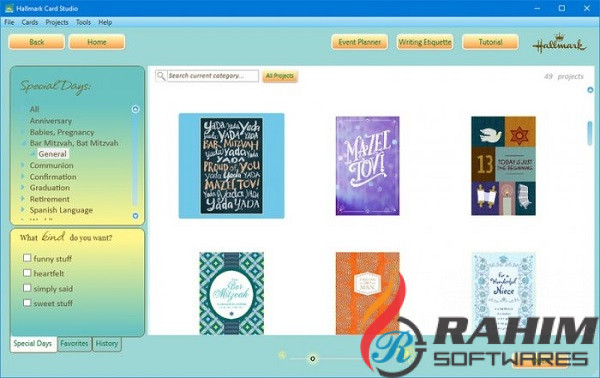
Task: Select the purple Mazel Tov card
Action: [x=367, y=166]
